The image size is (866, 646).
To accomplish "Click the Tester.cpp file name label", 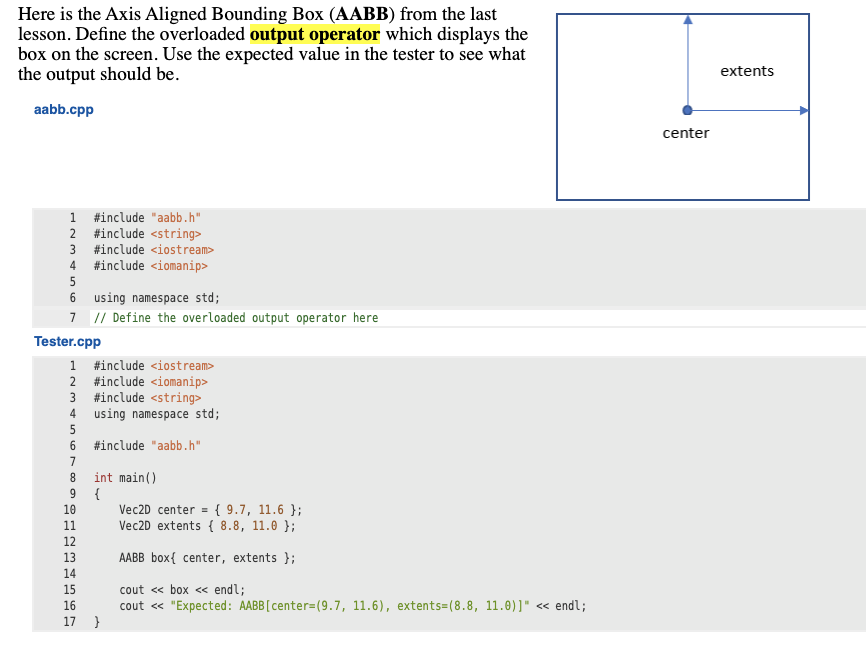I will coord(68,341).
